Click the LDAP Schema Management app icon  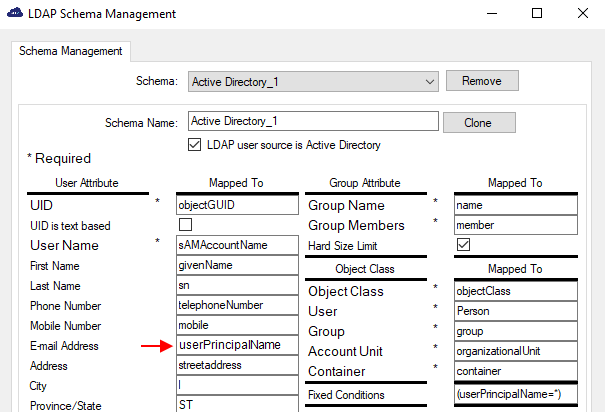(15, 13)
